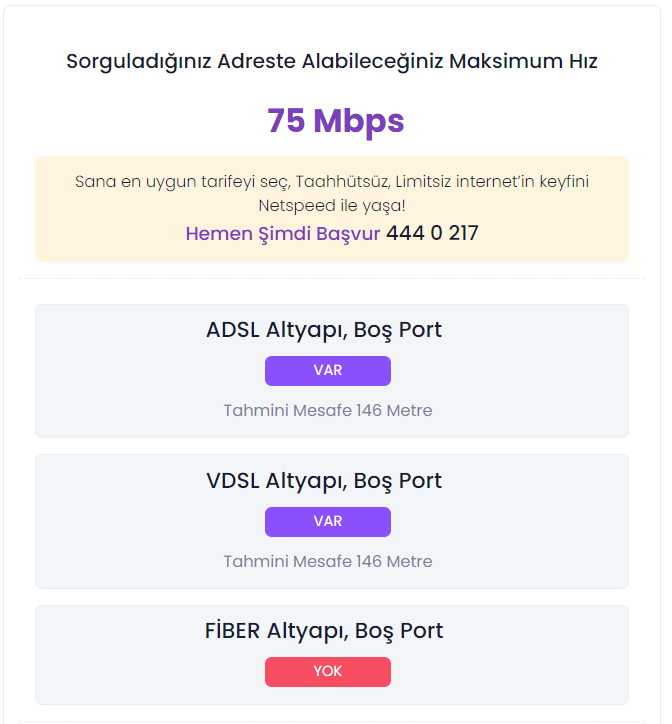Click the red YOK button under FİBER Altyapı
Image resolution: width=672 pixels, height=724 pixels.
[x=327, y=672]
